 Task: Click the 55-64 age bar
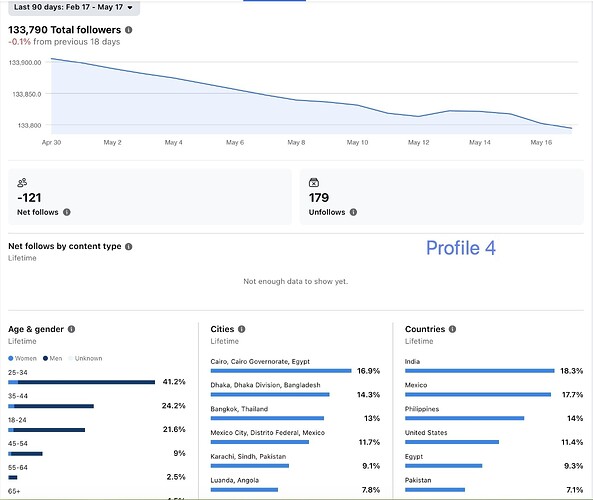pyautogui.click(x=13, y=478)
